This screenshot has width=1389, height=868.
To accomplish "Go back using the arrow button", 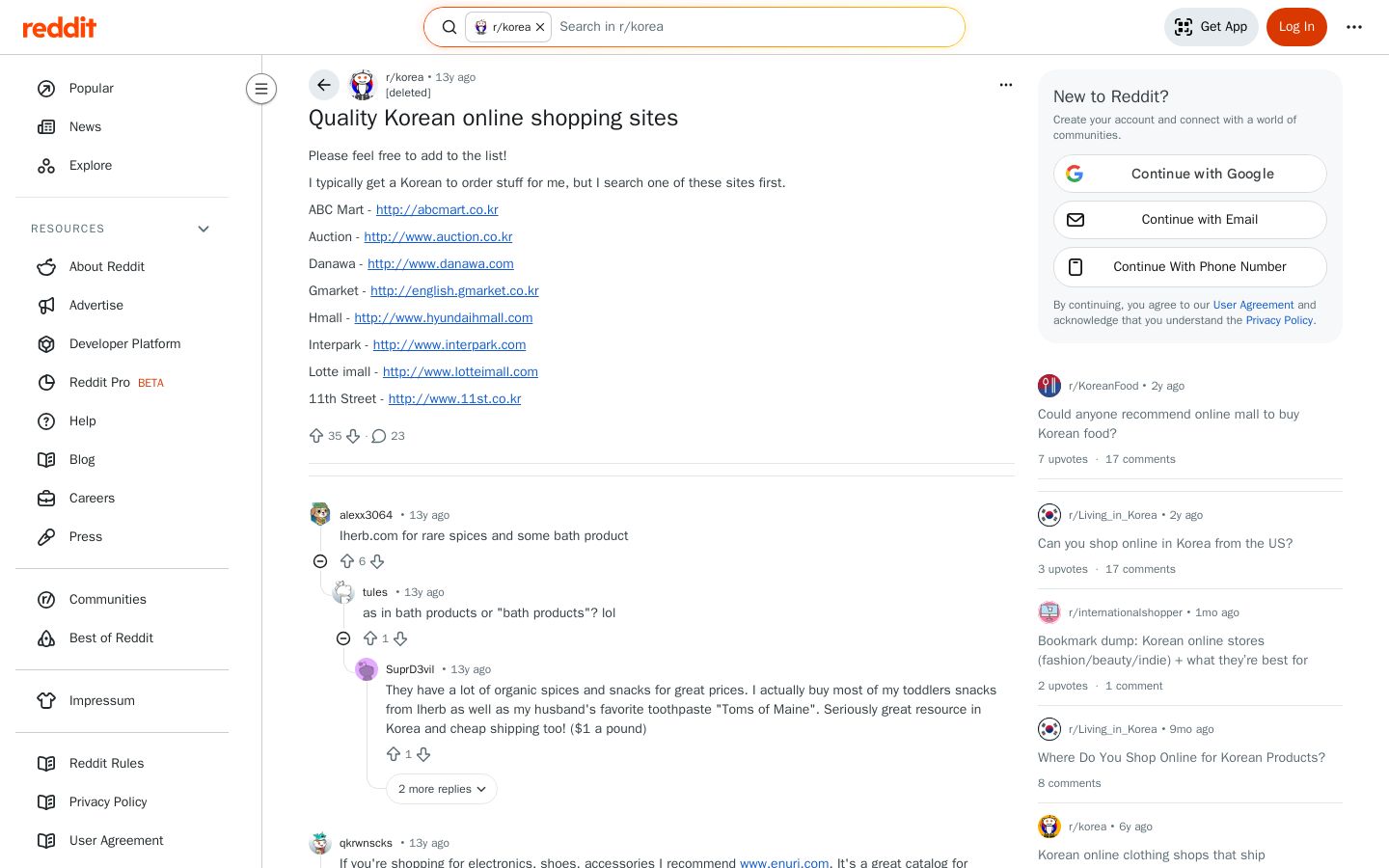I will click(x=324, y=85).
